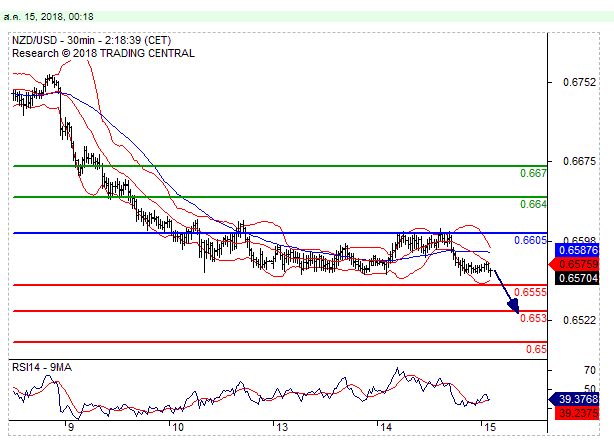Click the blue 0.65876 price tag
Viewport: 614px width, 448px height.
(577, 250)
